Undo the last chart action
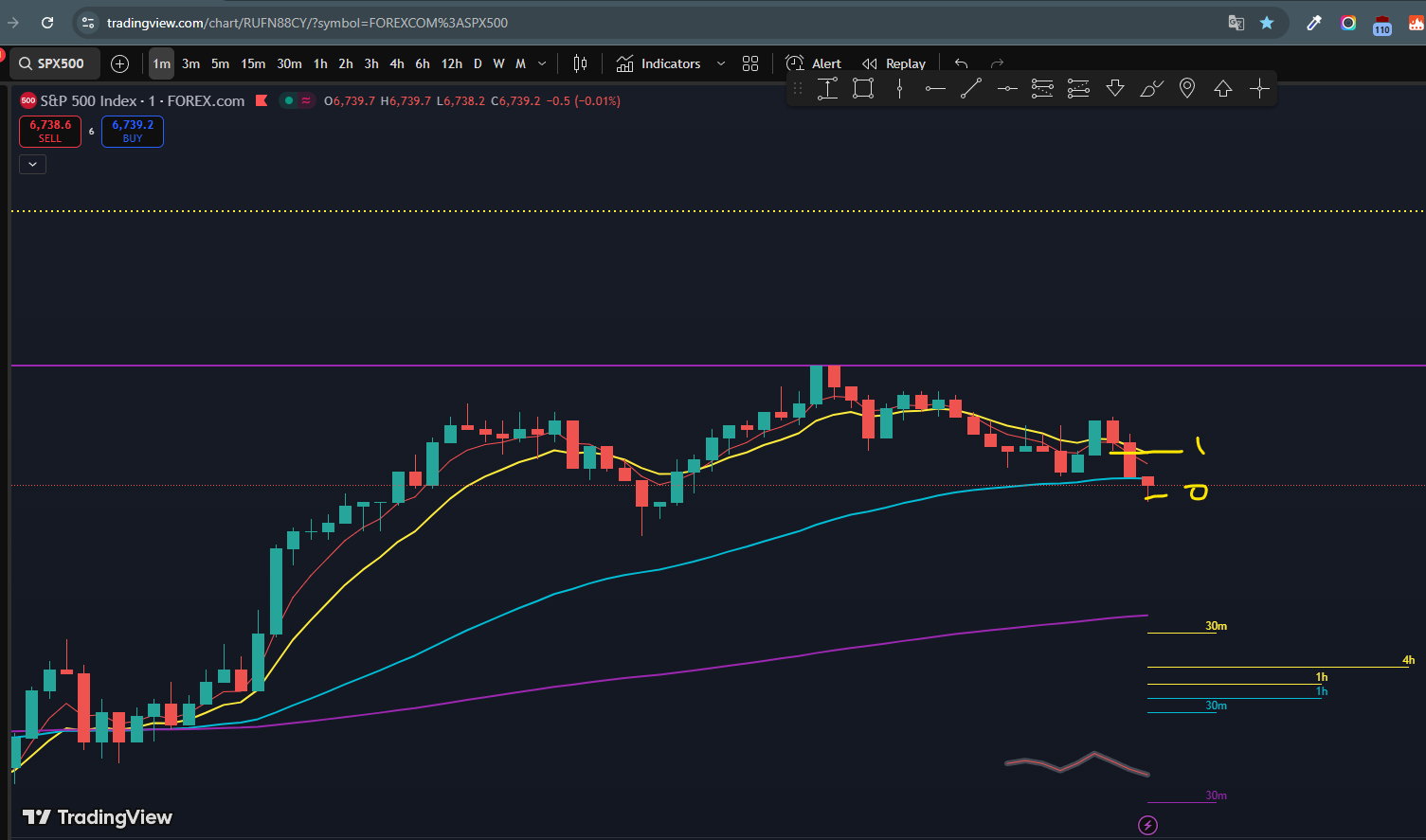 click(962, 63)
